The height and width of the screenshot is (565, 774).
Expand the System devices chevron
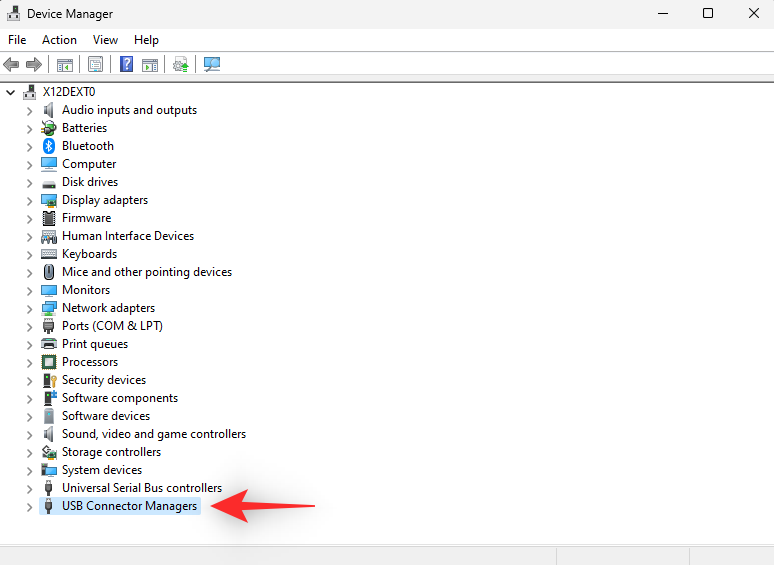pyautogui.click(x=29, y=471)
